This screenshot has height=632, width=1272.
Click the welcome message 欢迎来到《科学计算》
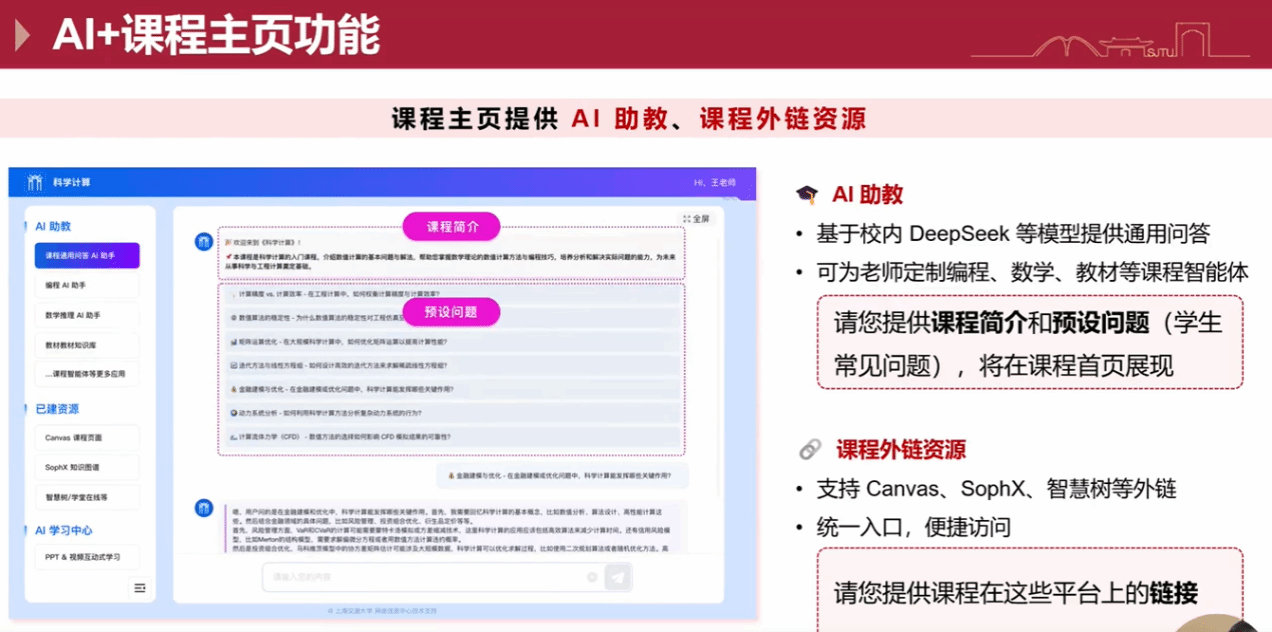(262, 242)
